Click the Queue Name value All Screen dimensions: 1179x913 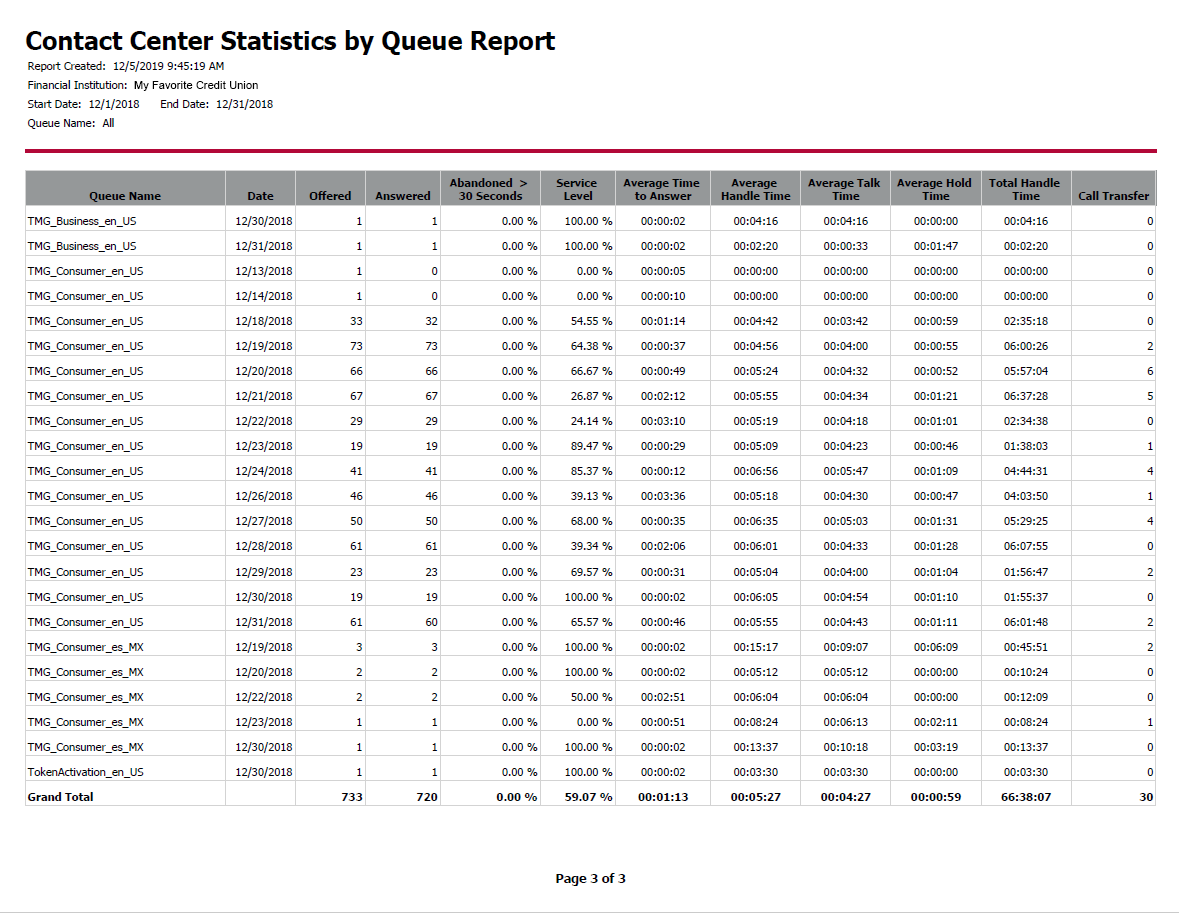tap(108, 123)
